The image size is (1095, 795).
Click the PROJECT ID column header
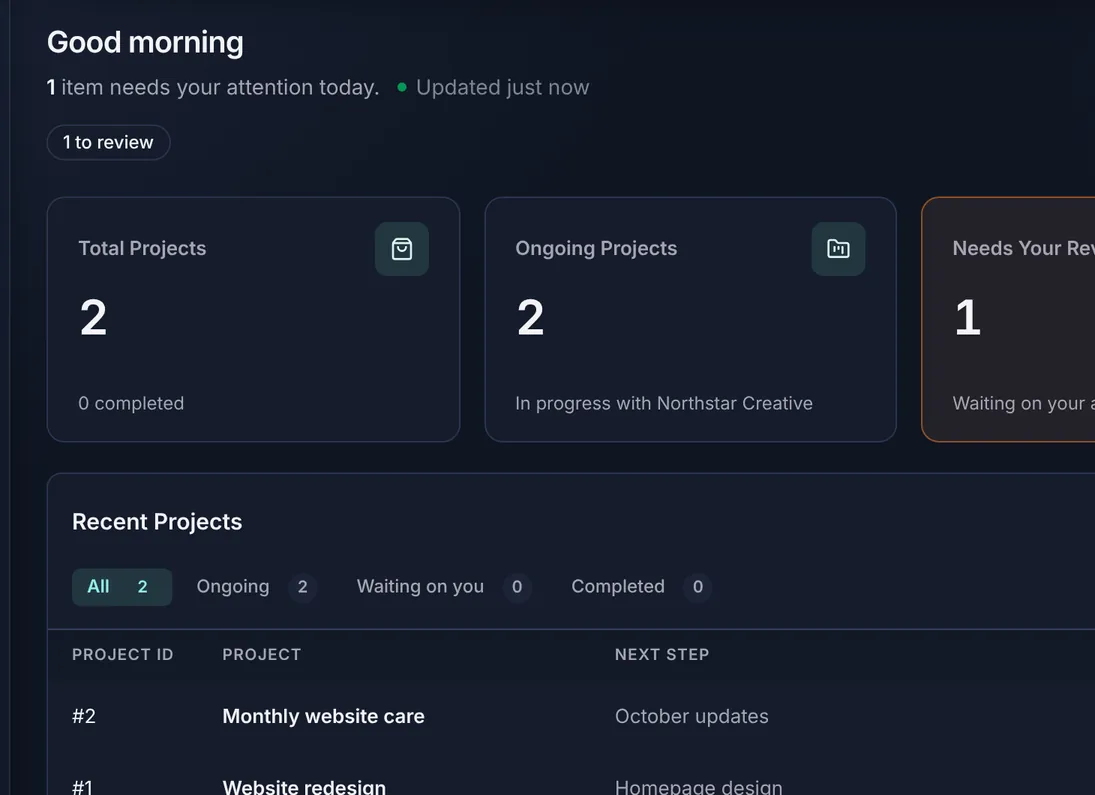click(122, 655)
